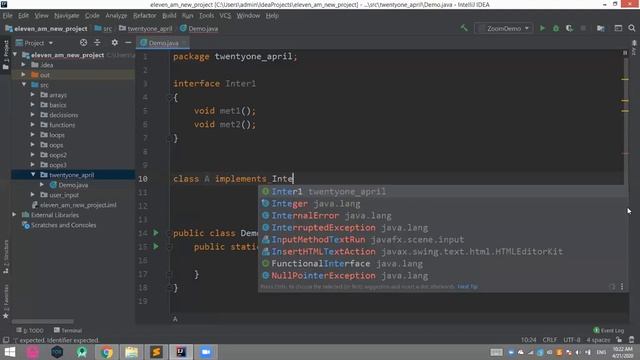Choose FunctionalInterface completion suggestion

coord(443,264)
